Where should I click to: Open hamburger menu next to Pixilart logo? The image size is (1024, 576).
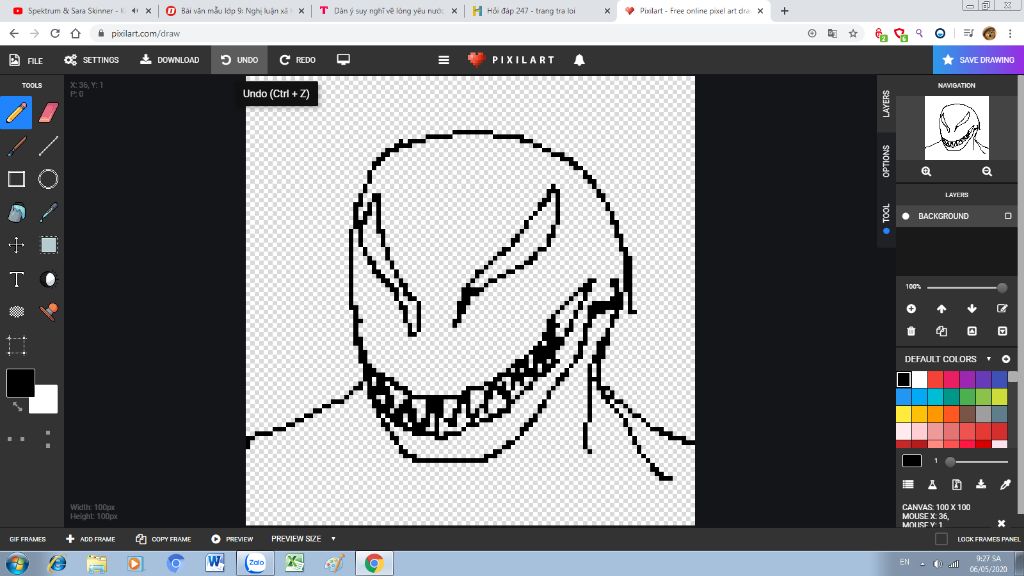point(443,60)
